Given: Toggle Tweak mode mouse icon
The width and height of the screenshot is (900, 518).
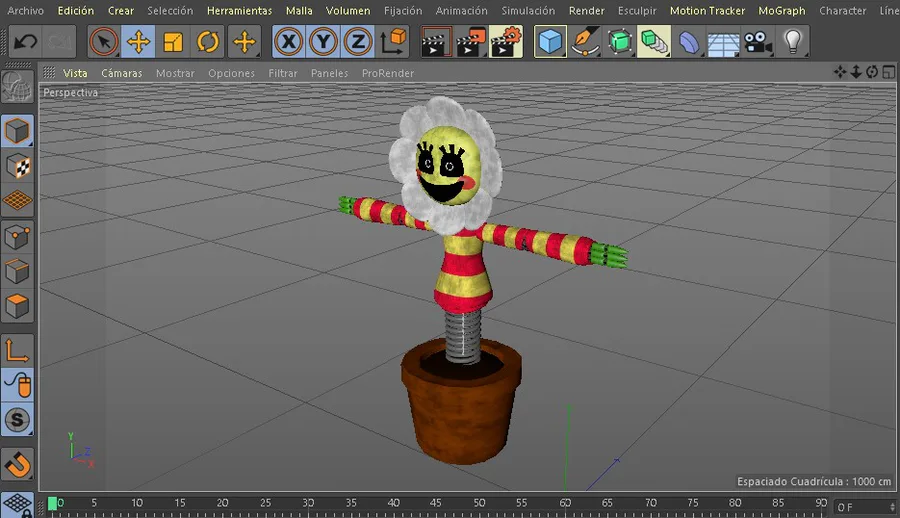Looking at the screenshot, I should [17, 384].
